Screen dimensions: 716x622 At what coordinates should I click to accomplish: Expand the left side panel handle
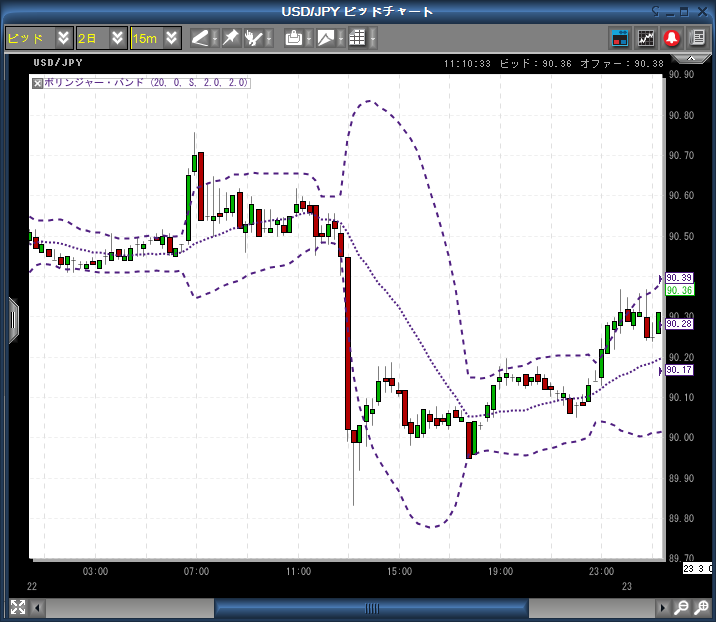pos(13,319)
